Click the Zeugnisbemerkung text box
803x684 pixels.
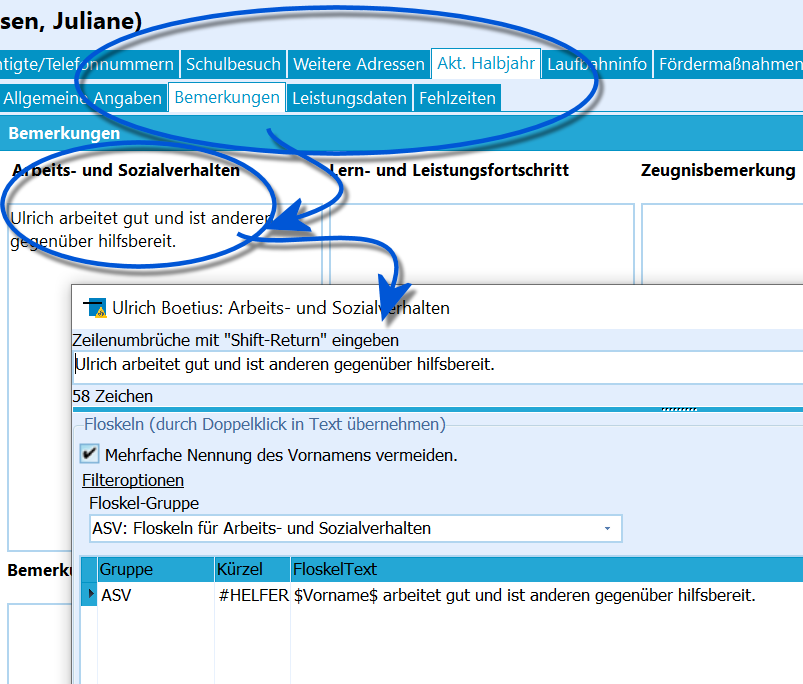coord(722,244)
